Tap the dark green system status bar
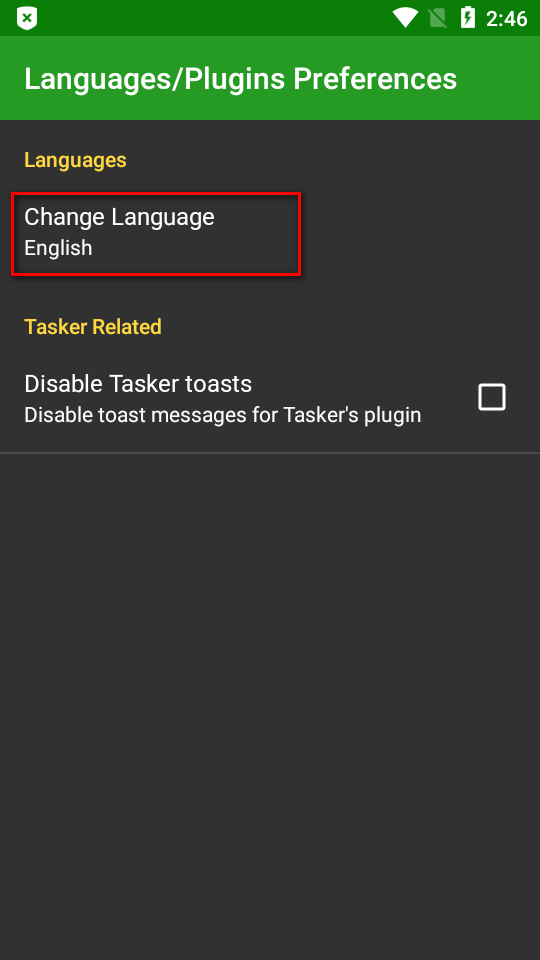540x960 pixels. point(270,18)
